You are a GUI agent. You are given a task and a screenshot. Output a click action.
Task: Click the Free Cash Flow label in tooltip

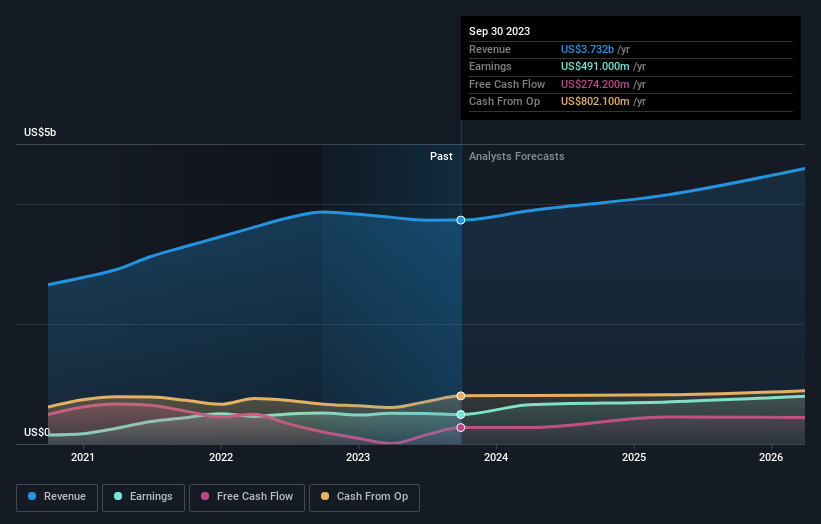coord(507,84)
